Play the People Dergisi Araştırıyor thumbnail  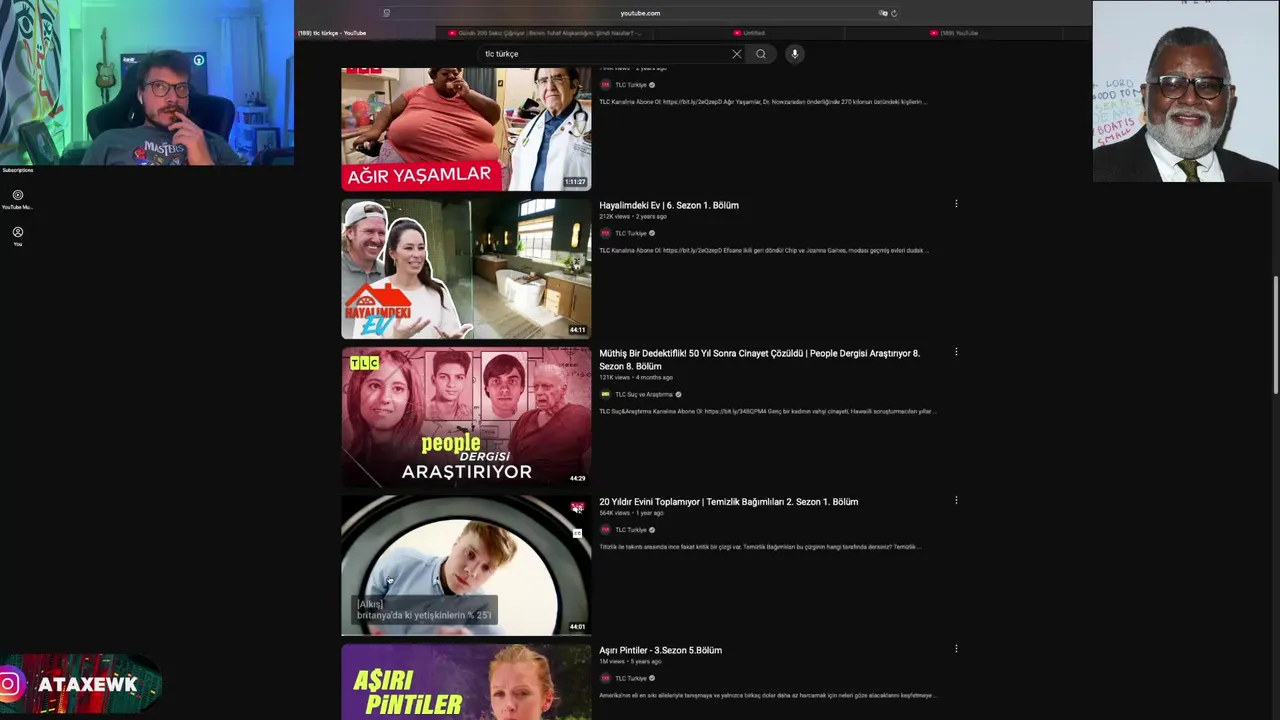tap(466, 417)
